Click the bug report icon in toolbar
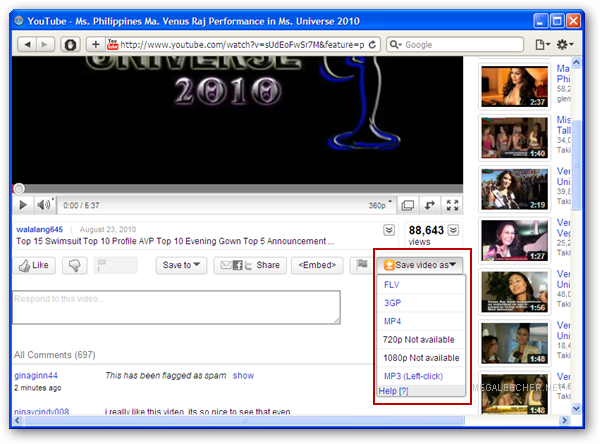Viewport: 600px width, 444px height. 70,45
